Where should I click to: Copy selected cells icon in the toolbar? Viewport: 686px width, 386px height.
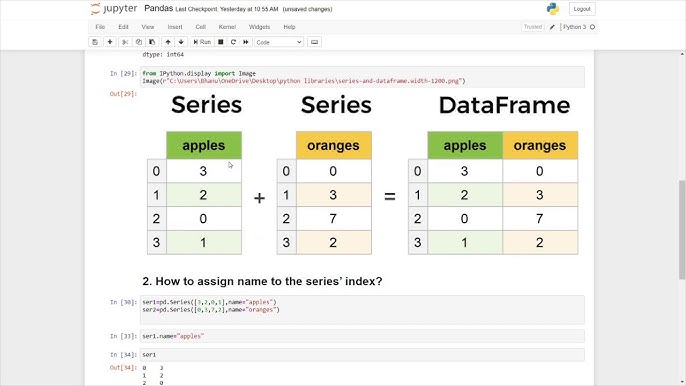(139, 42)
